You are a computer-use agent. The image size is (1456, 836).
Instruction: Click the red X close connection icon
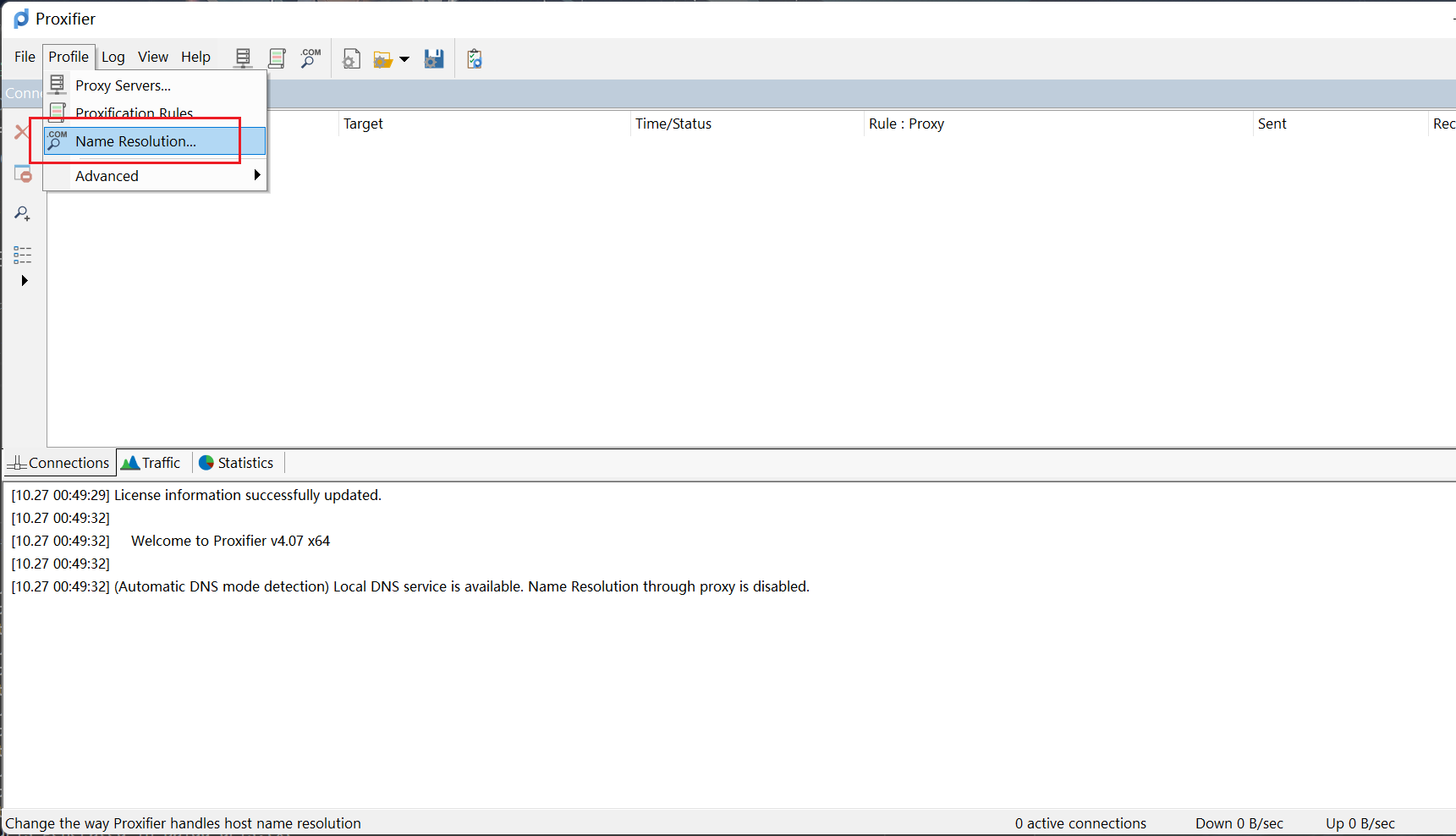[22, 132]
